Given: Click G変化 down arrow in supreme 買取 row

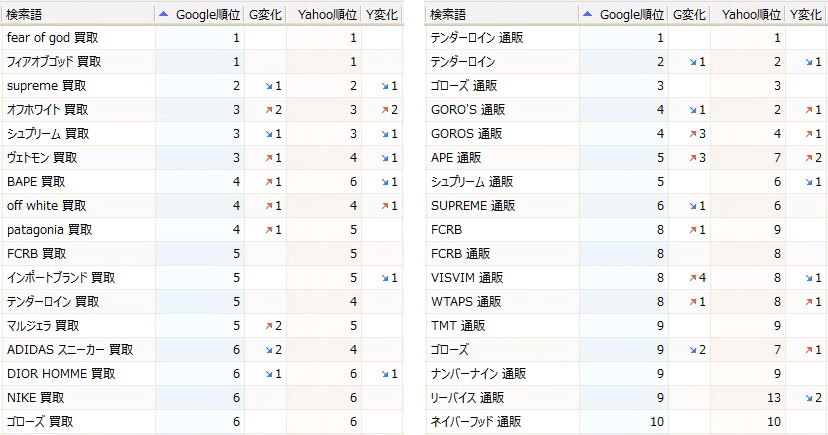Looking at the screenshot, I should coord(254,86).
